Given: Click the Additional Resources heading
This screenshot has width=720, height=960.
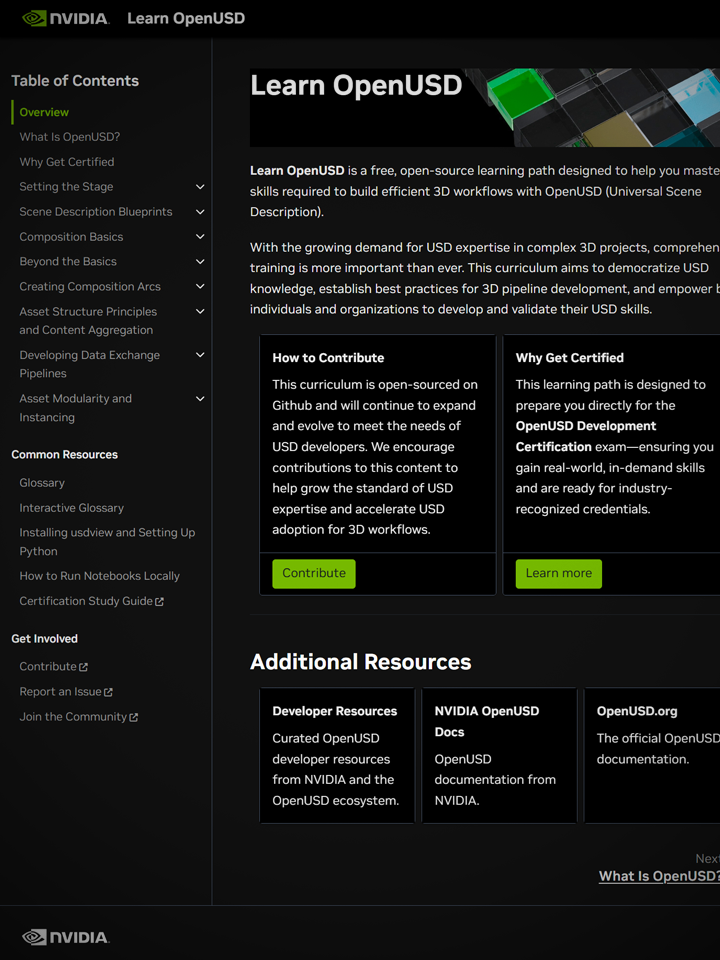Looking at the screenshot, I should click(361, 662).
